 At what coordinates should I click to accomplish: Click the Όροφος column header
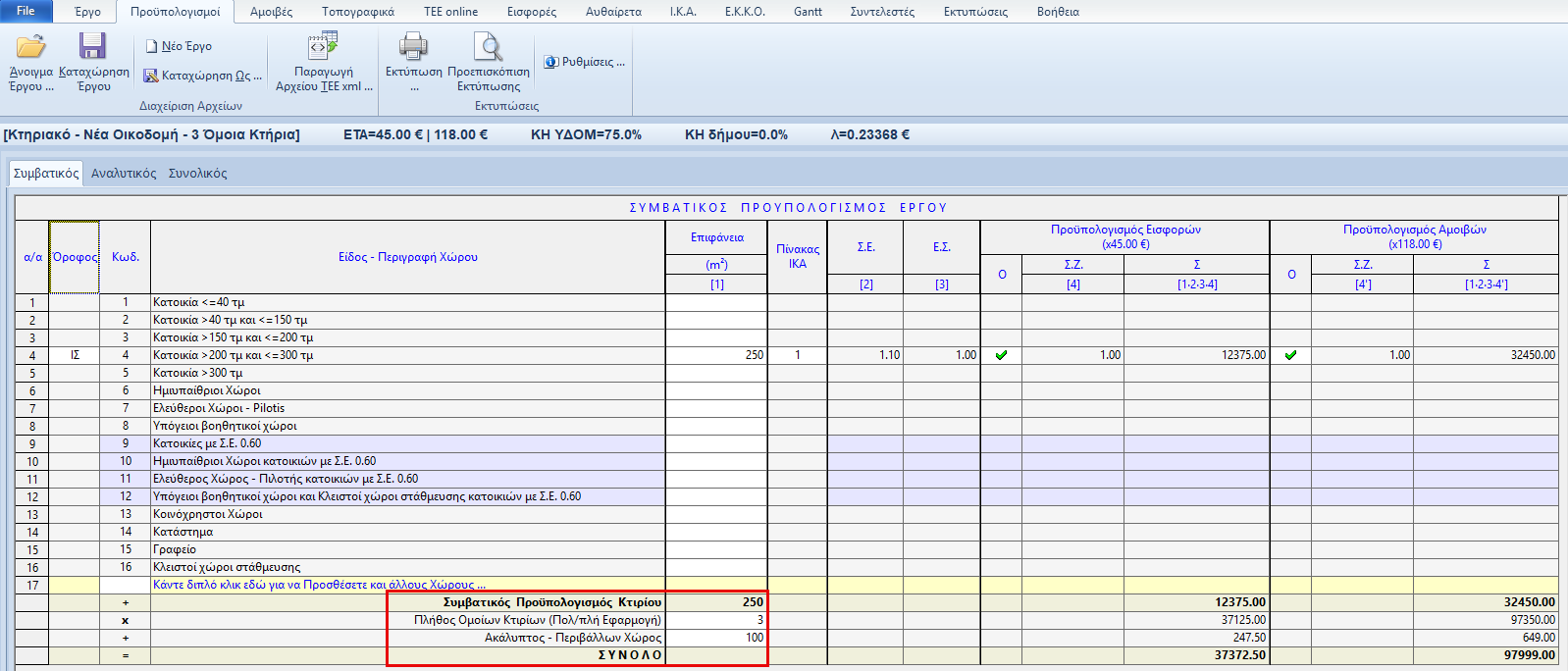pyautogui.click(x=75, y=257)
